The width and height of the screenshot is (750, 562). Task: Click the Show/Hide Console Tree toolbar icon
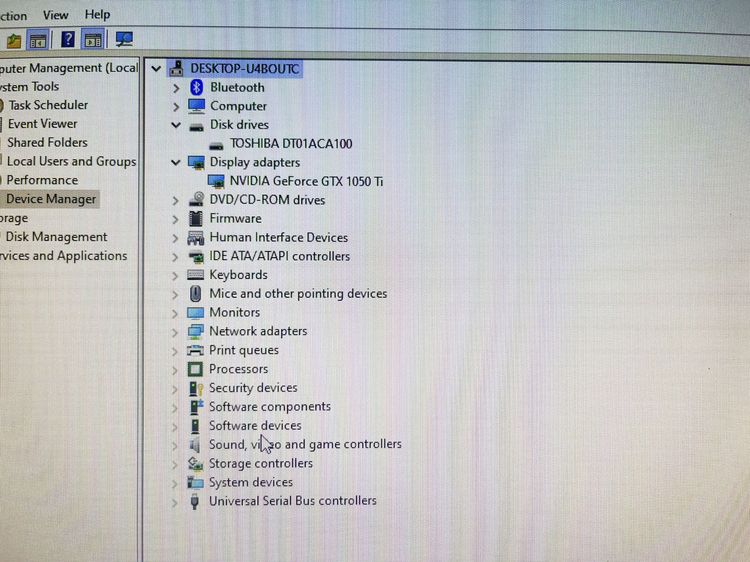pyautogui.click(x=38, y=40)
